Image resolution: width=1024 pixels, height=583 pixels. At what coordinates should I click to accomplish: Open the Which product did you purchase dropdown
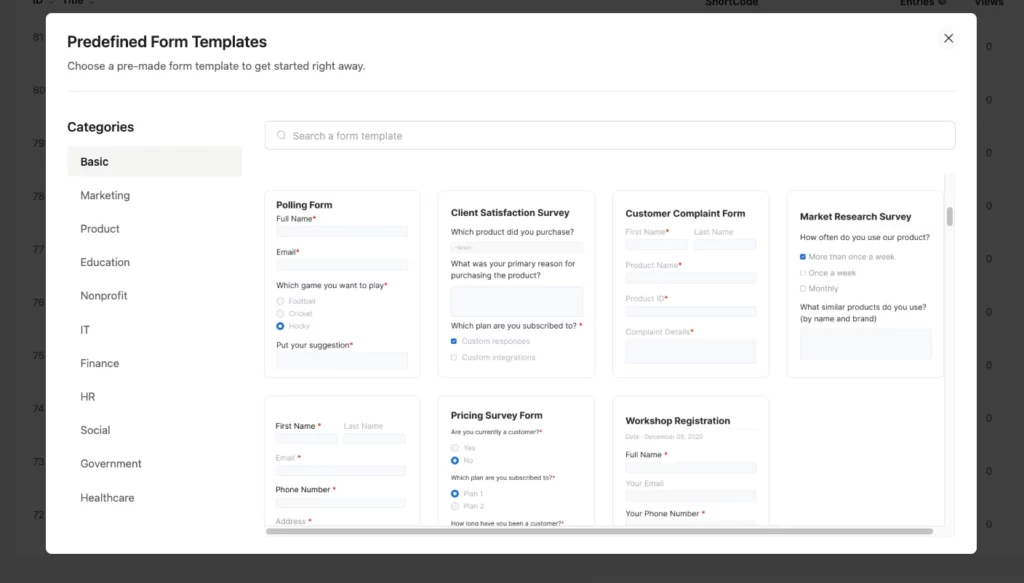517,247
